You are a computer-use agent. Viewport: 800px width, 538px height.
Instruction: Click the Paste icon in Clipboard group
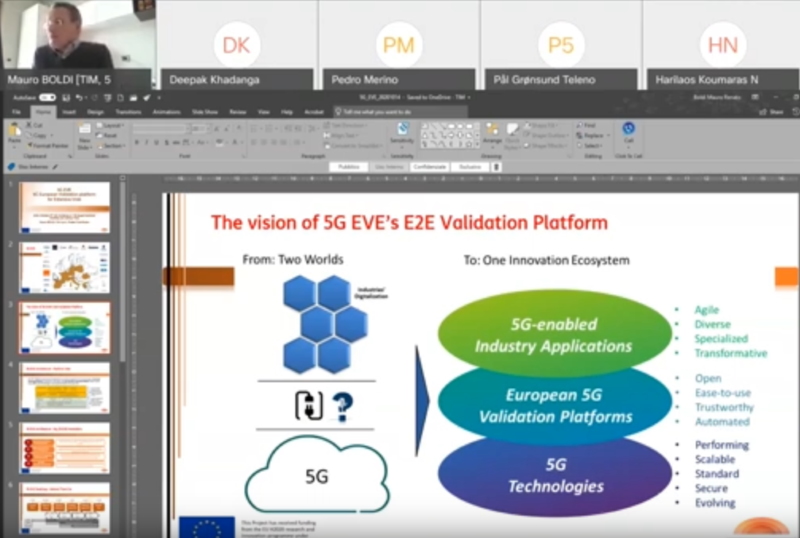coord(14,133)
